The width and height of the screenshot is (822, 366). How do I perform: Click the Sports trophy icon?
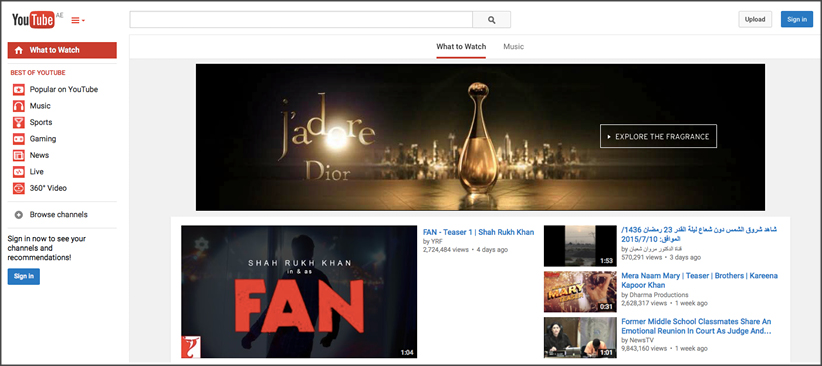point(19,122)
